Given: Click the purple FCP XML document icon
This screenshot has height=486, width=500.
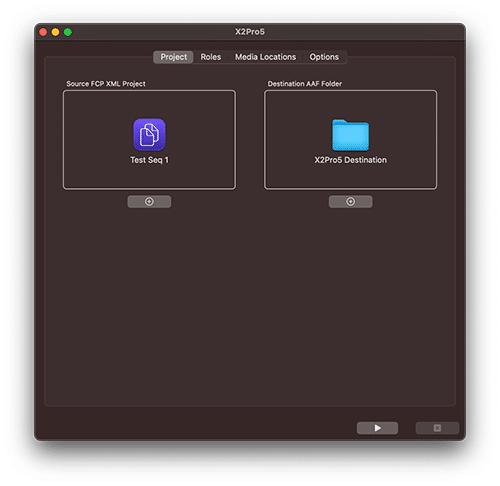Looking at the screenshot, I should (149, 135).
